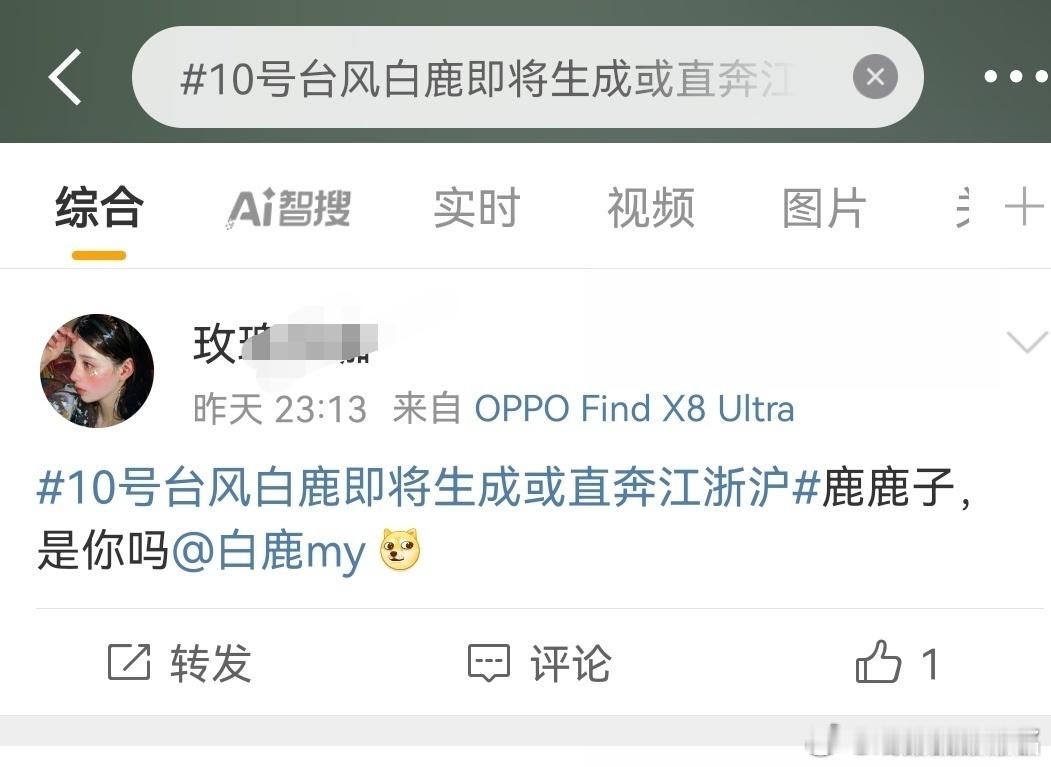Open the OPPO Find X8 Ultra link
Image resolution: width=1051 pixels, height=767 pixels.
pos(634,408)
